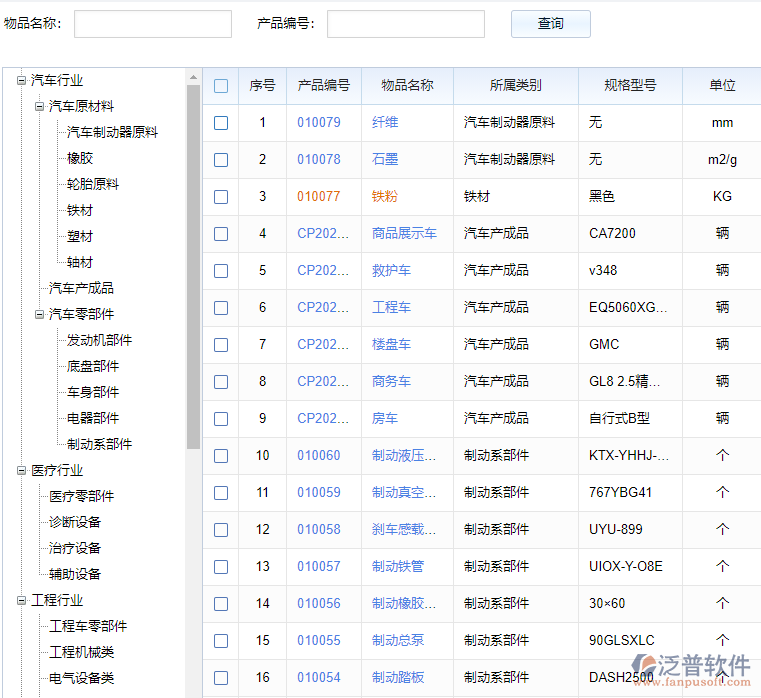
Task: Click the 所属类别 column header
Action: click(x=515, y=86)
